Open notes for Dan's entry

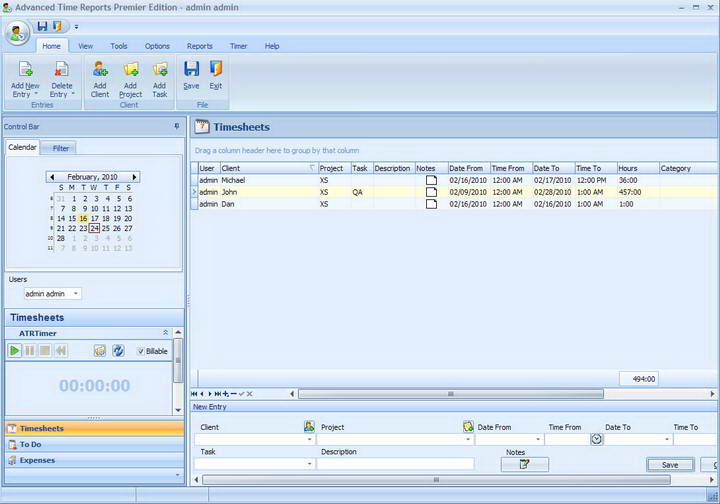pos(431,204)
